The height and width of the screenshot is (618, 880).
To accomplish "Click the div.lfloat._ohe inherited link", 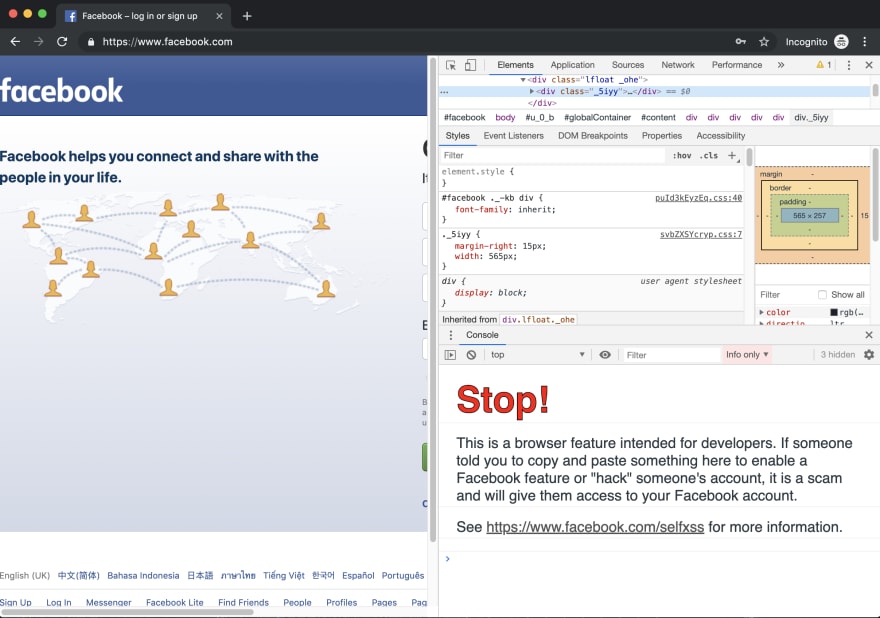I will coord(538,319).
